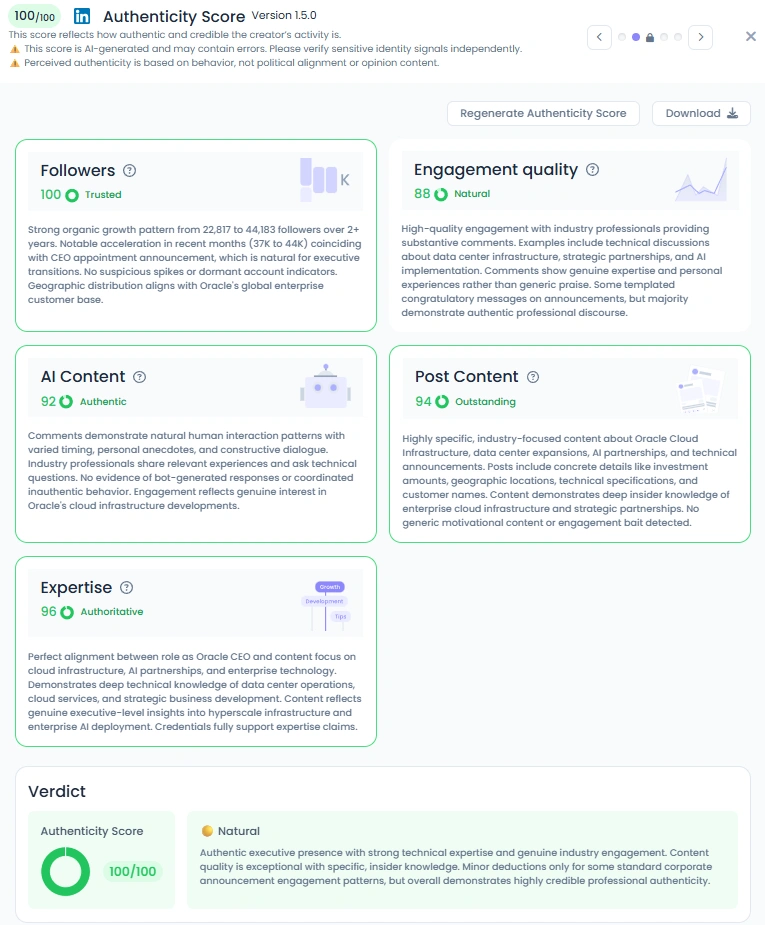765x925 pixels.
Task: Click the green Verdict score ring
Action: pyautogui.click(x=65, y=871)
